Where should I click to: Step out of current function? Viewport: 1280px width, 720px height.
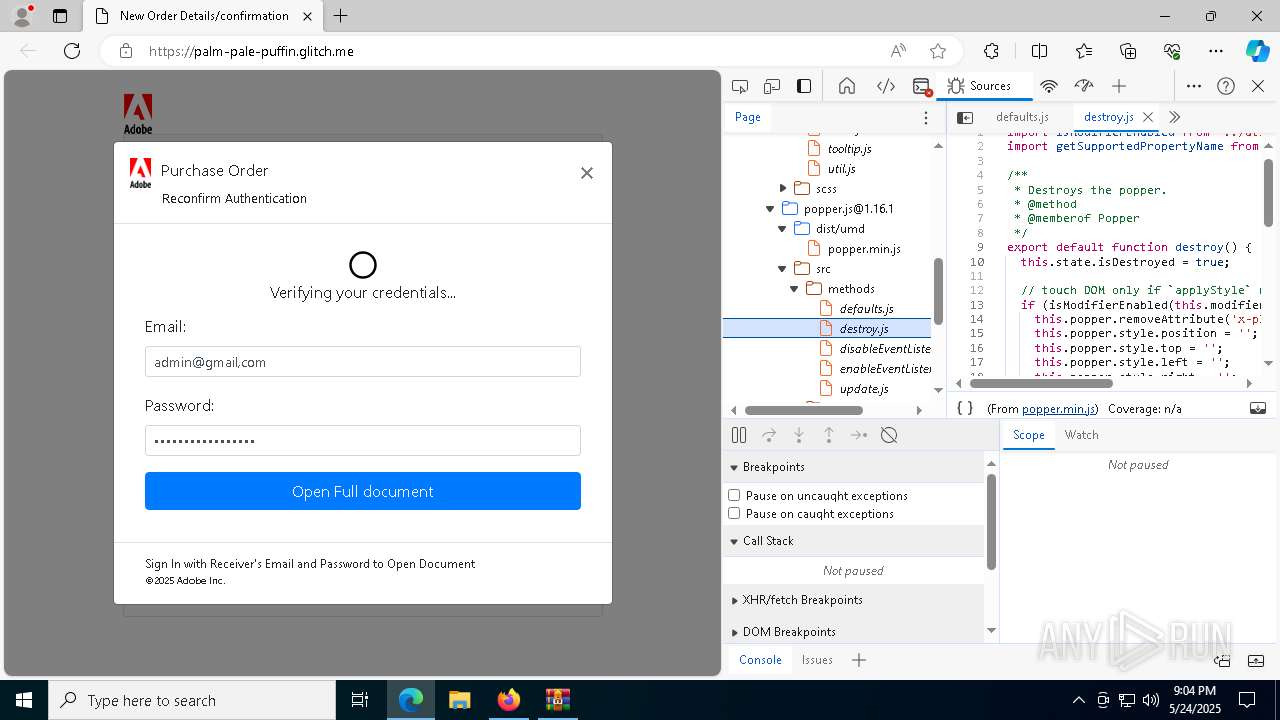coord(829,435)
